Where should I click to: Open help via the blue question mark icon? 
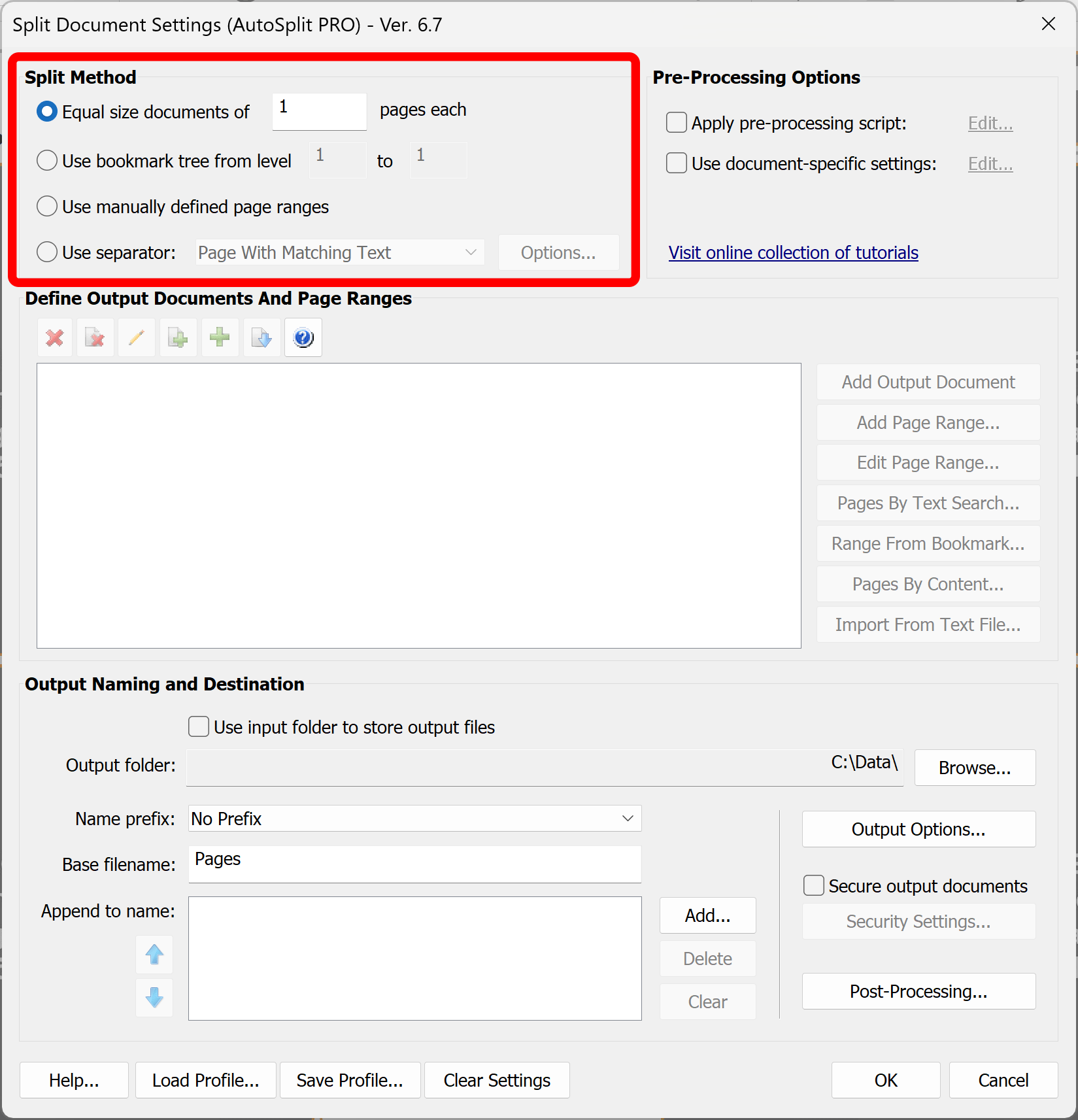click(x=303, y=337)
